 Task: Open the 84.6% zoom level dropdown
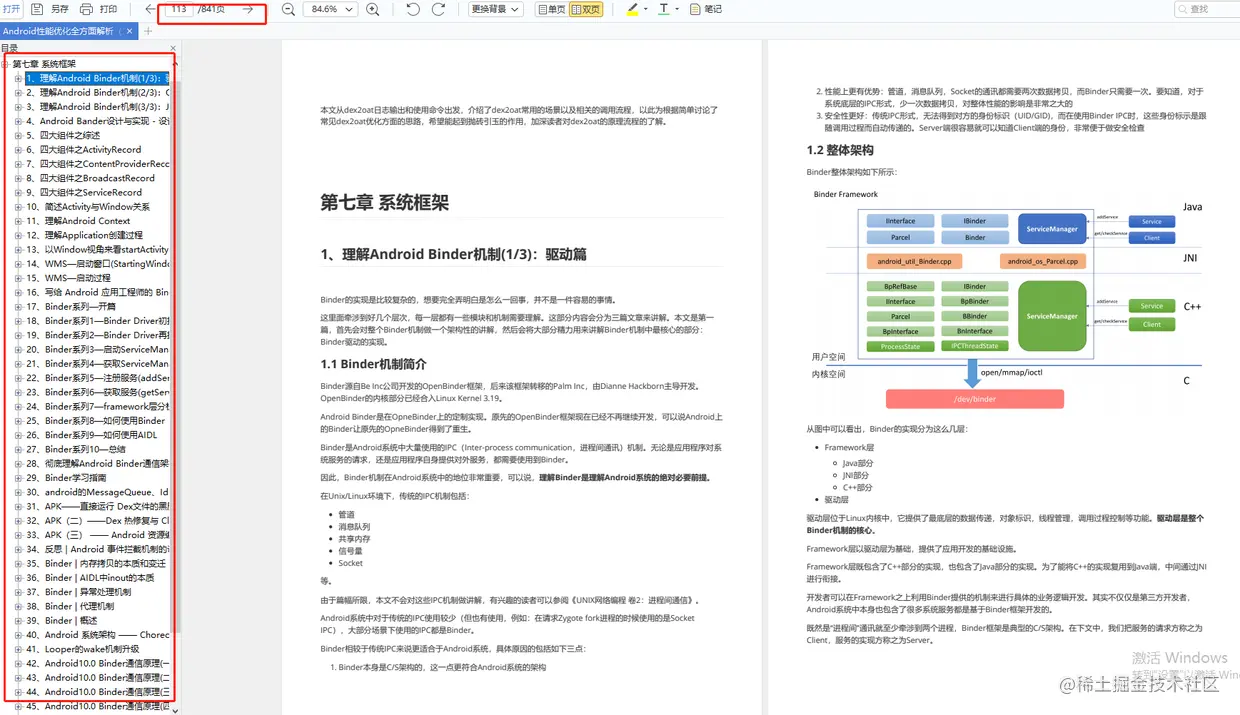330,9
